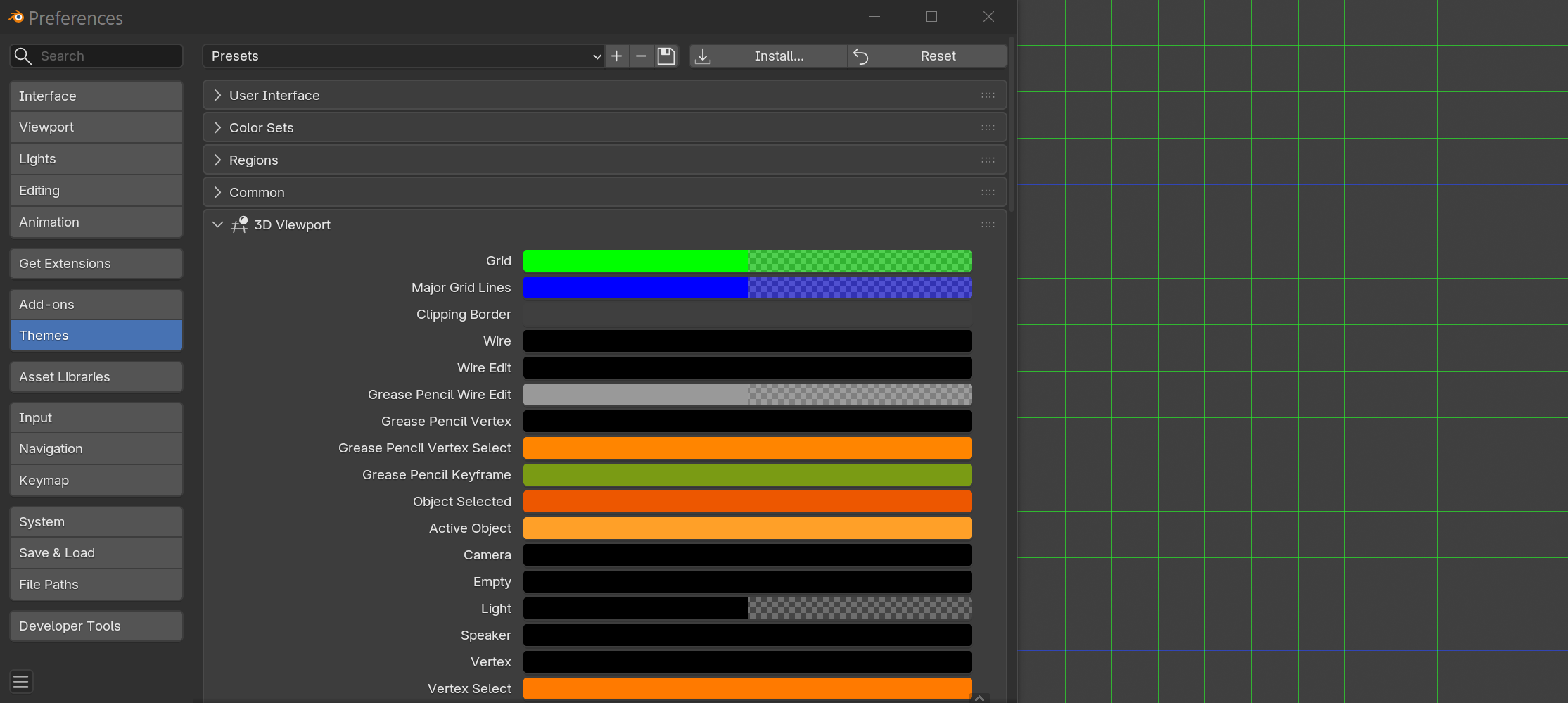Edit the Grease Pencil Keyframe green swatch
Screen dimensions: 1568x703
[x=748, y=475]
